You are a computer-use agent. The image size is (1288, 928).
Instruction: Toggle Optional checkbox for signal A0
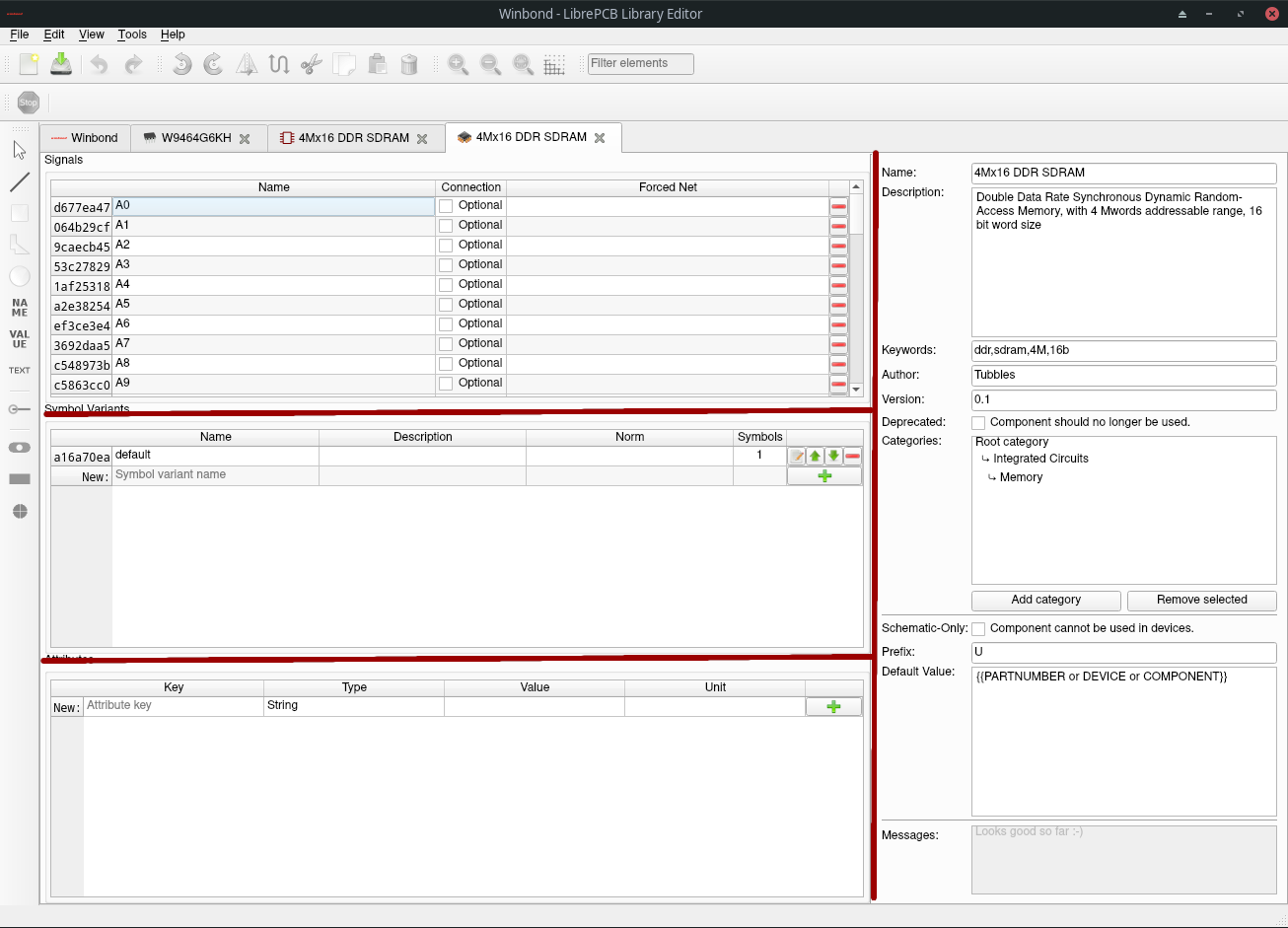446,206
